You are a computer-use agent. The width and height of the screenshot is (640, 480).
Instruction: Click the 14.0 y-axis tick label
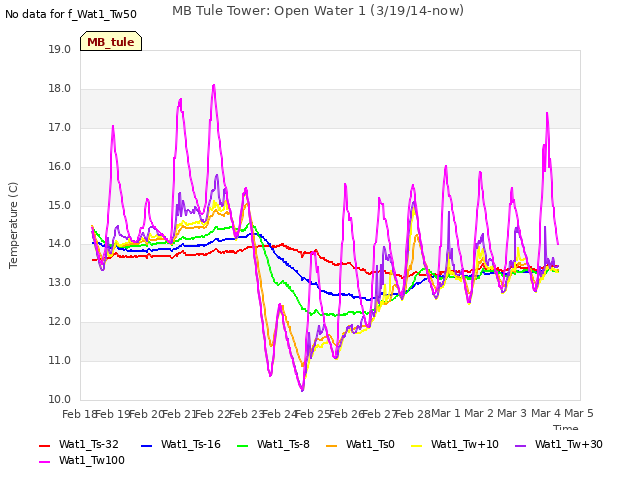[x=60, y=244]
